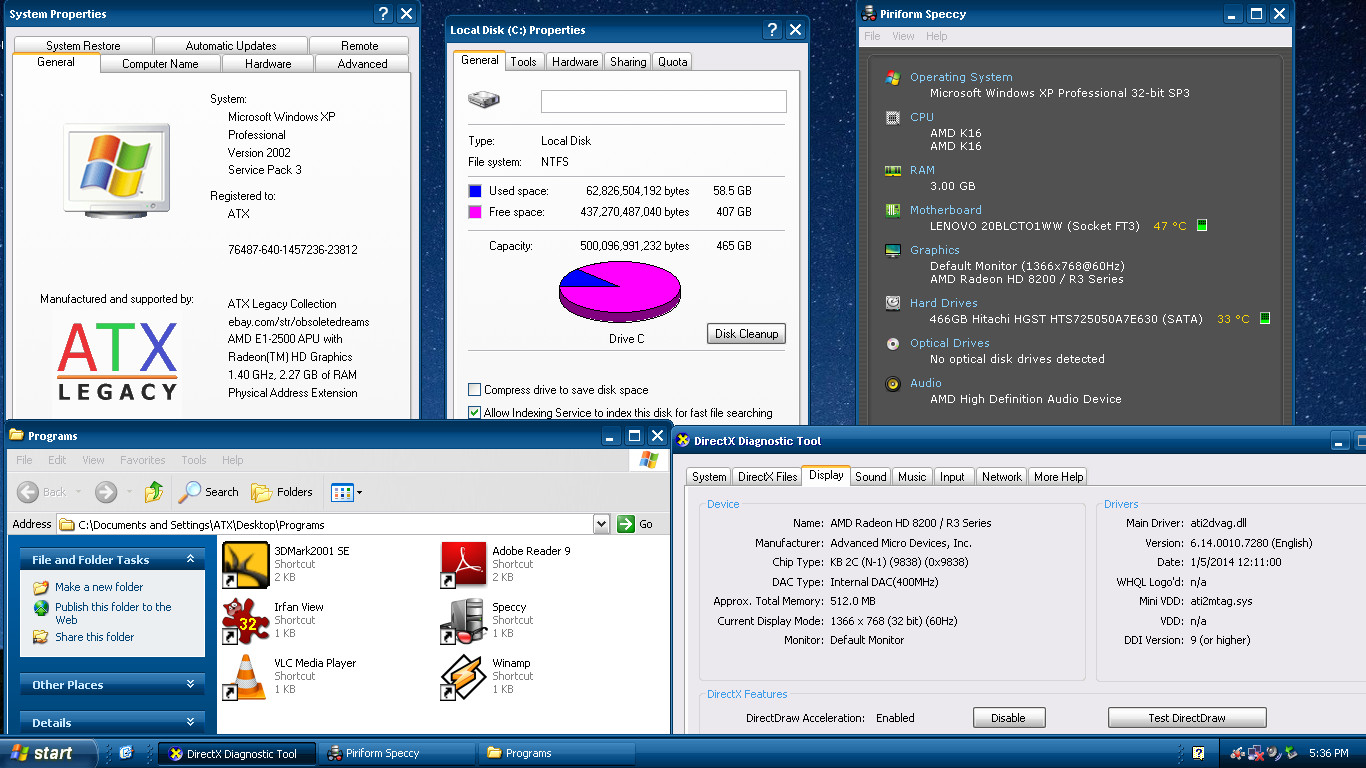Viewport: 1366px width, 768px height.
Task: Open the Search pane in Programs window
Action: click(209, 492)
